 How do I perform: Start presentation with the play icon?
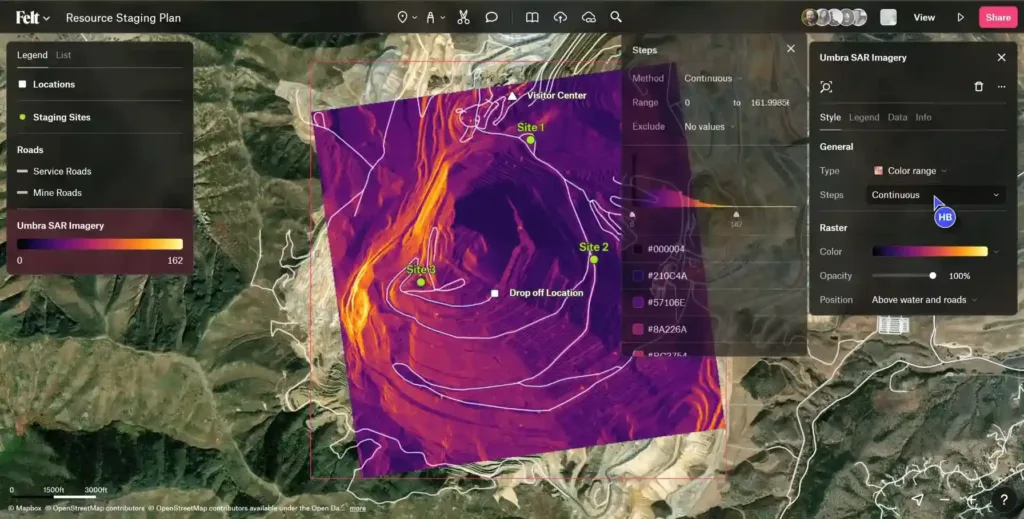pyautogui.click(x=961, y=18)
